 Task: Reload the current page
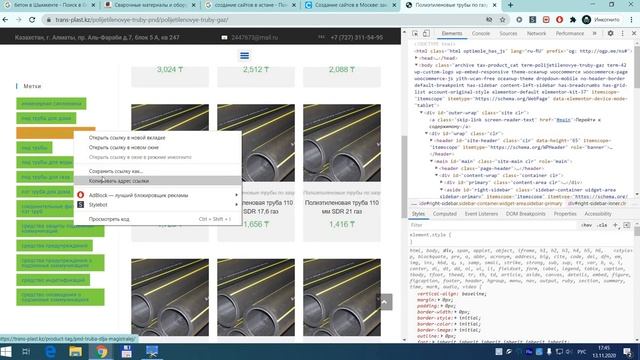point(32,20)
